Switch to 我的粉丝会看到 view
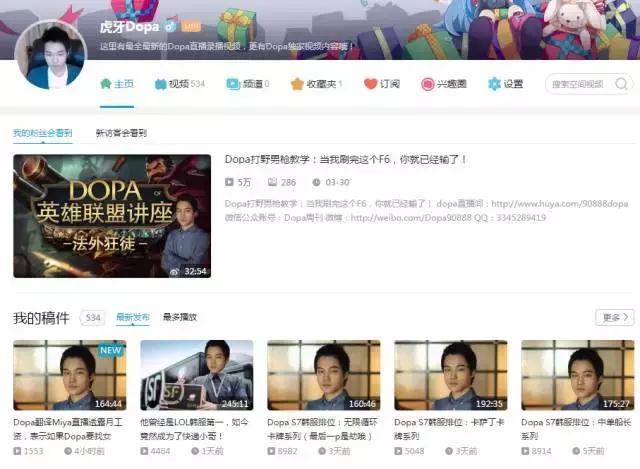The image size is (640, 469). click(43, 132)
